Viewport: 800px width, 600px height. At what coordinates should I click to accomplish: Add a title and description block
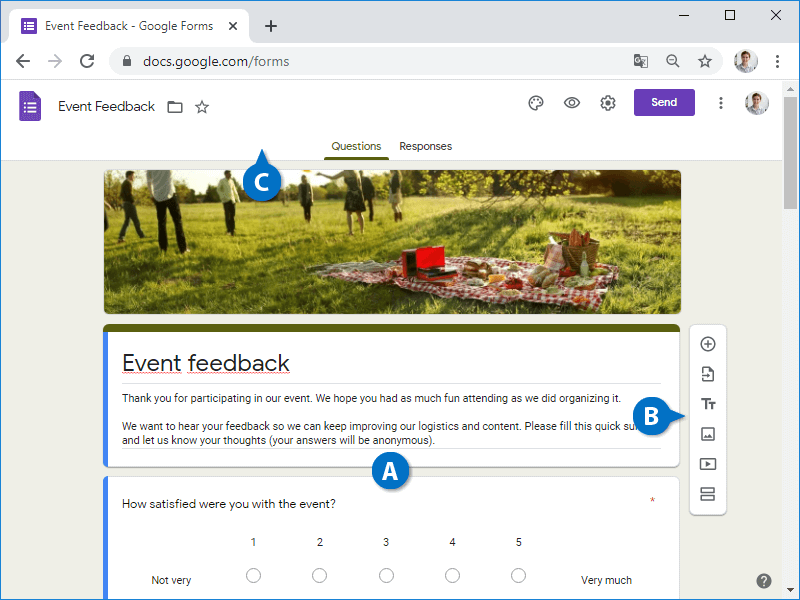(x=708, y=404)
